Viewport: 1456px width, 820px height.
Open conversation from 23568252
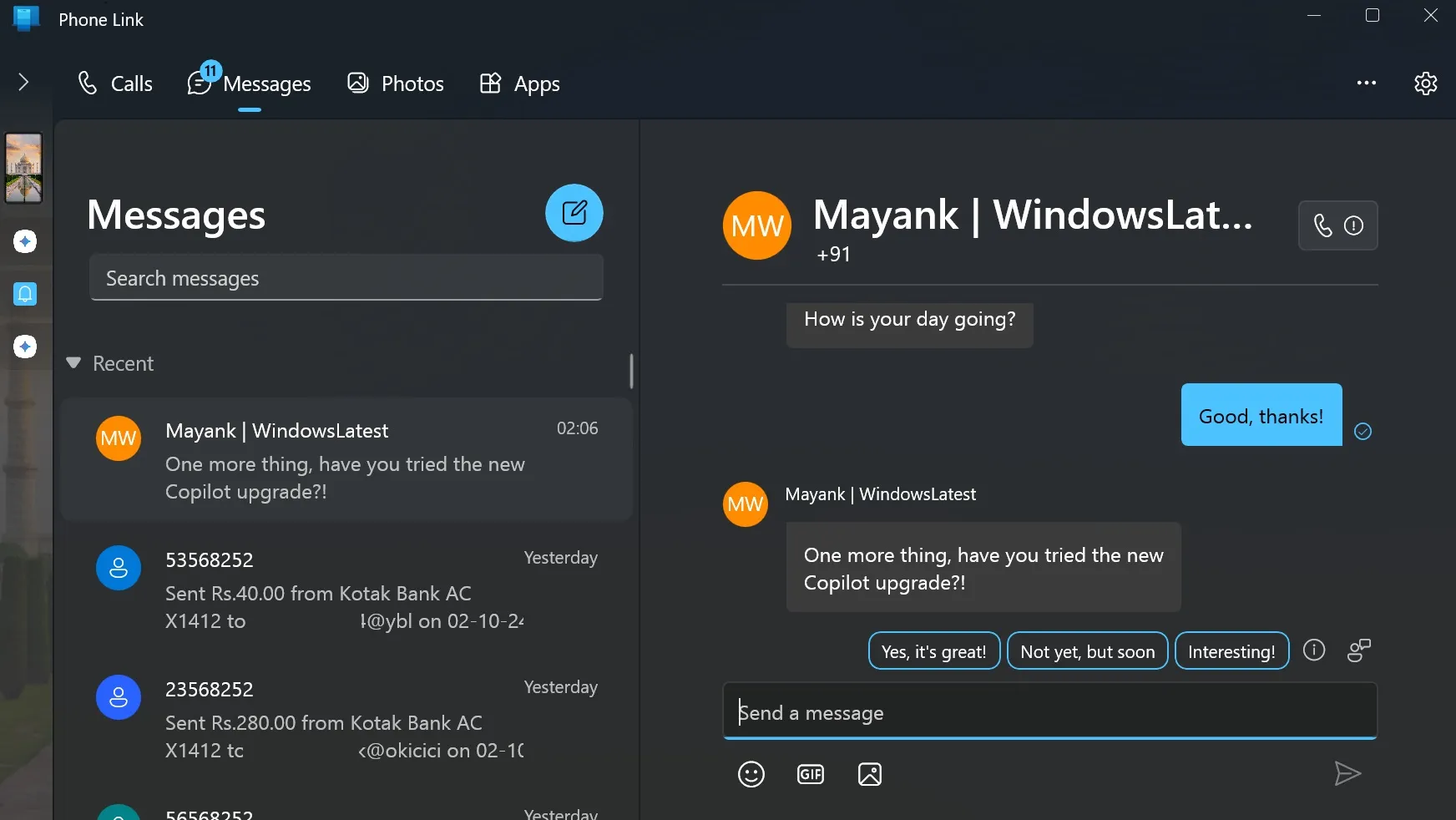coord(346,720)
